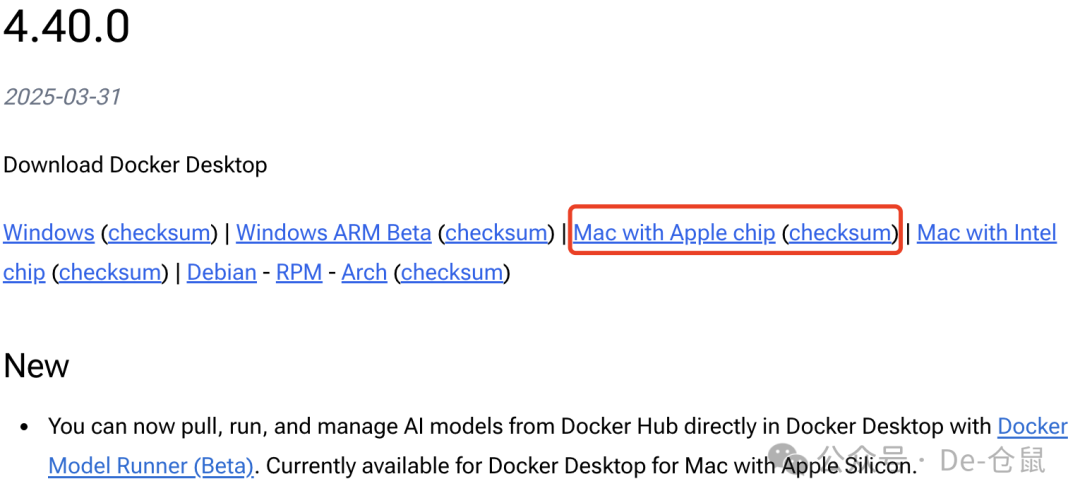This screenshot has width=1080, height=503.
Task: Open the checksum link after Arch
Action: pyautogui.click(x=452, y=272)
